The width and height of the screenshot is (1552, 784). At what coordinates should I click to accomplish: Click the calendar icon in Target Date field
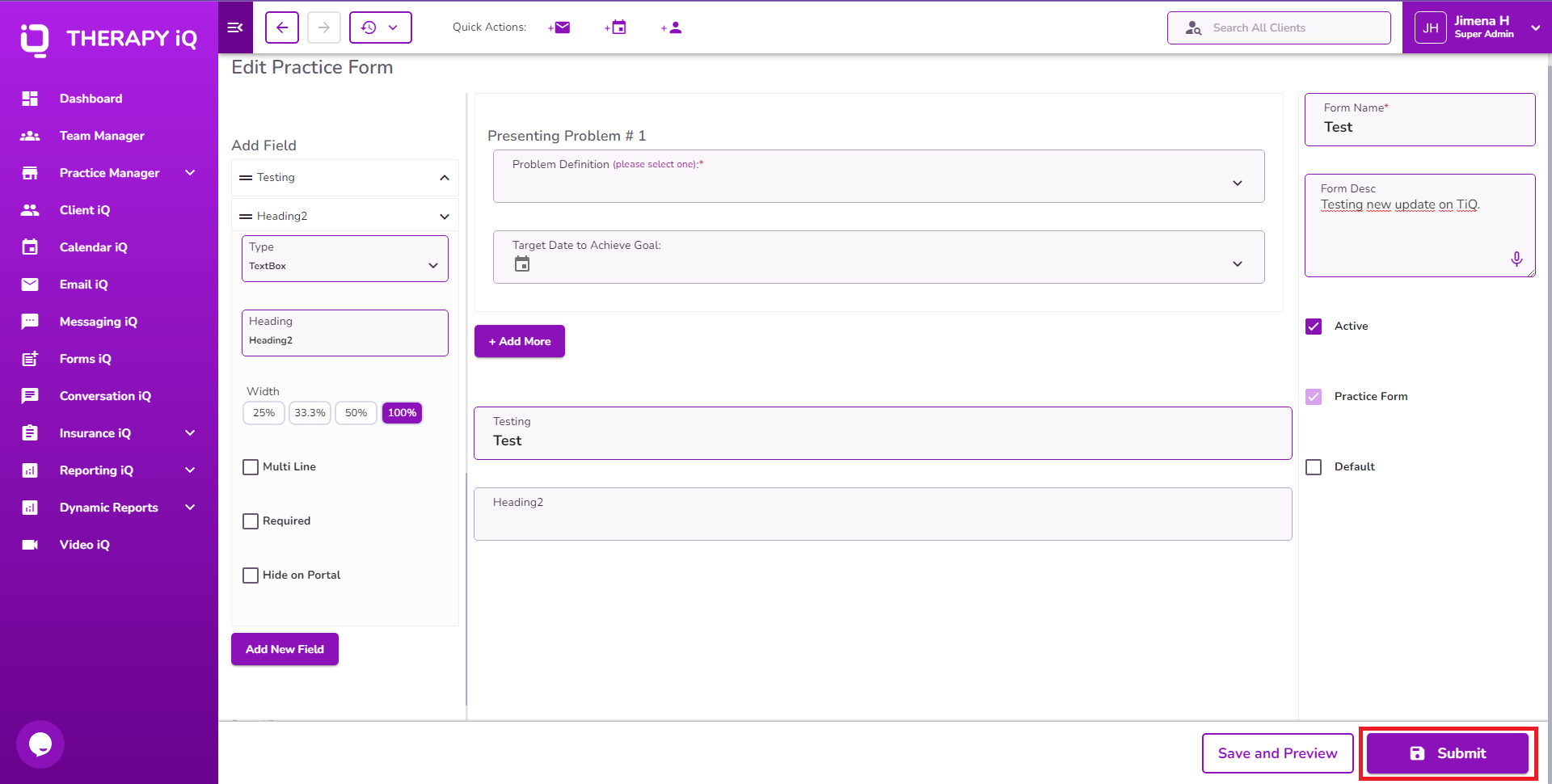pyautogui.click(x=521, y=263)
